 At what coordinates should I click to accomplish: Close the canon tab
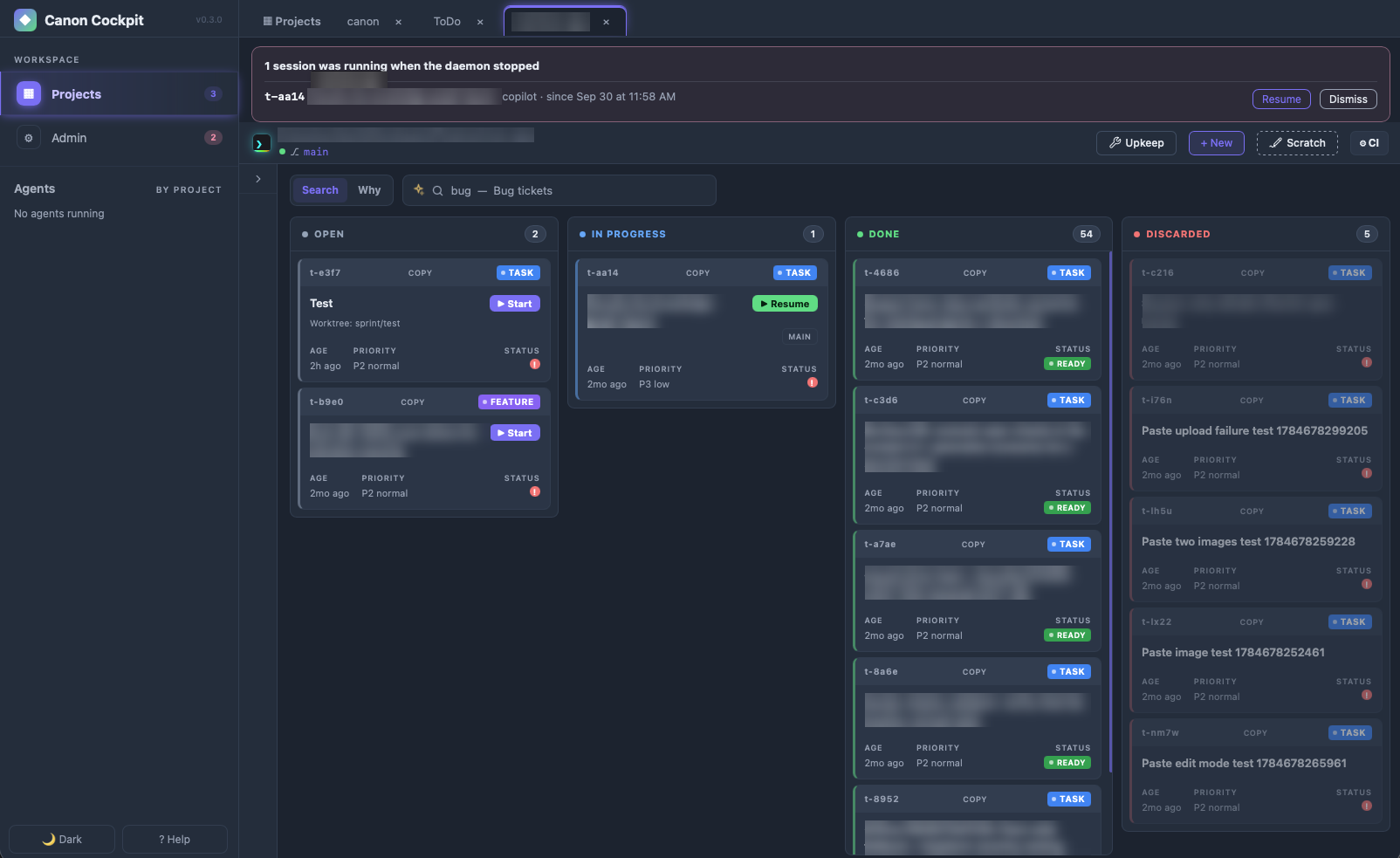[x=398, y=22]
